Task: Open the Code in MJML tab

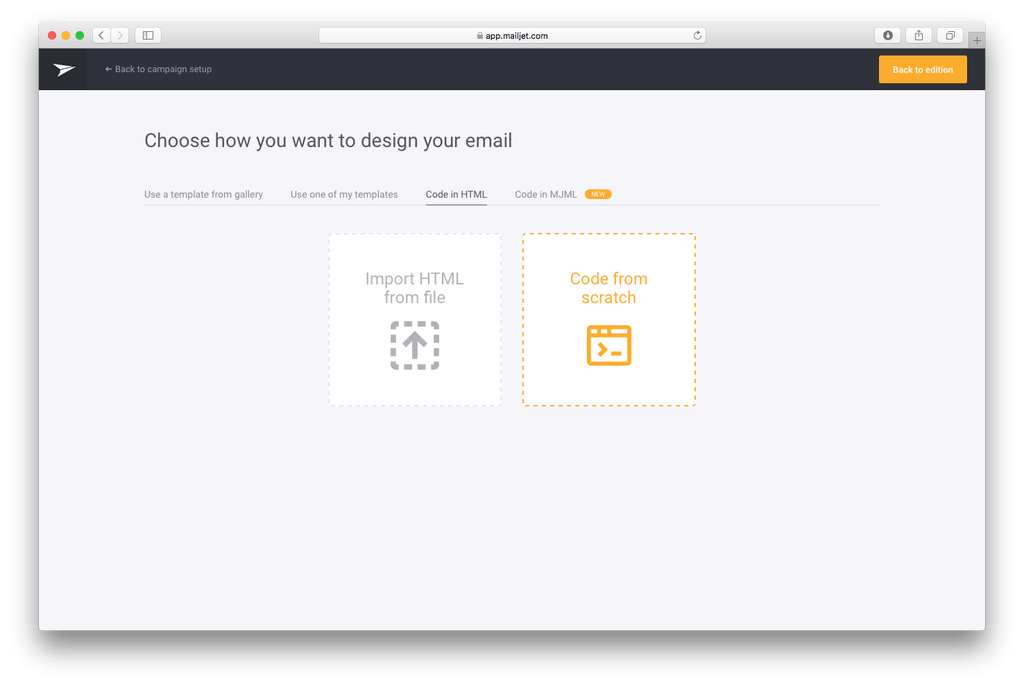Action: pos(546,194)
